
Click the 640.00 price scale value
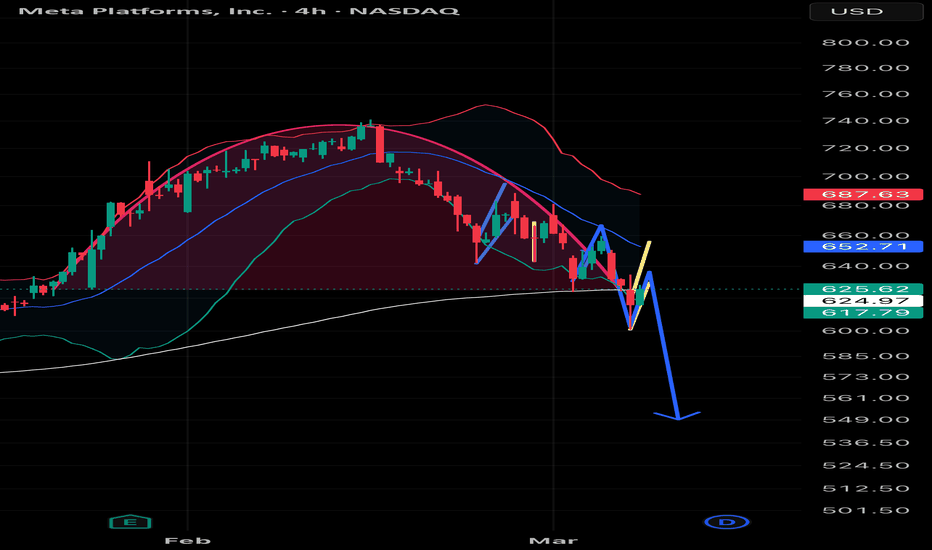coord(865,266)
